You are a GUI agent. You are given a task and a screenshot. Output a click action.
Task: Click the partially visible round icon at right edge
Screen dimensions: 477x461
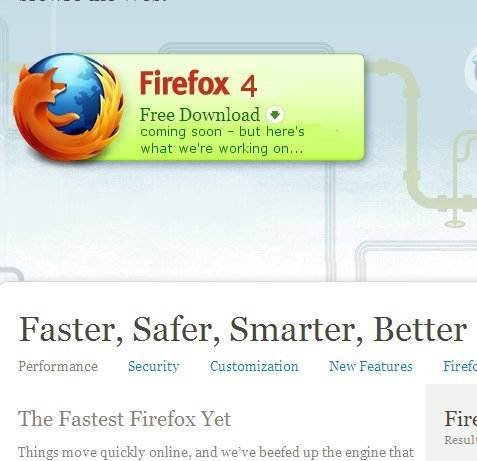point(471,71)
